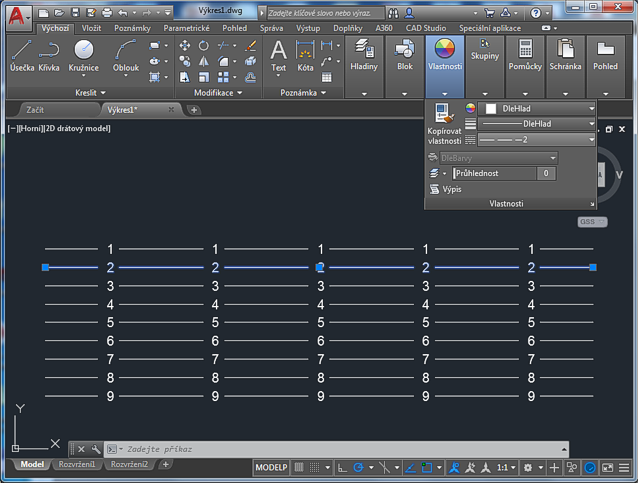Add a new drawing tab with plus

click(194, 110)
